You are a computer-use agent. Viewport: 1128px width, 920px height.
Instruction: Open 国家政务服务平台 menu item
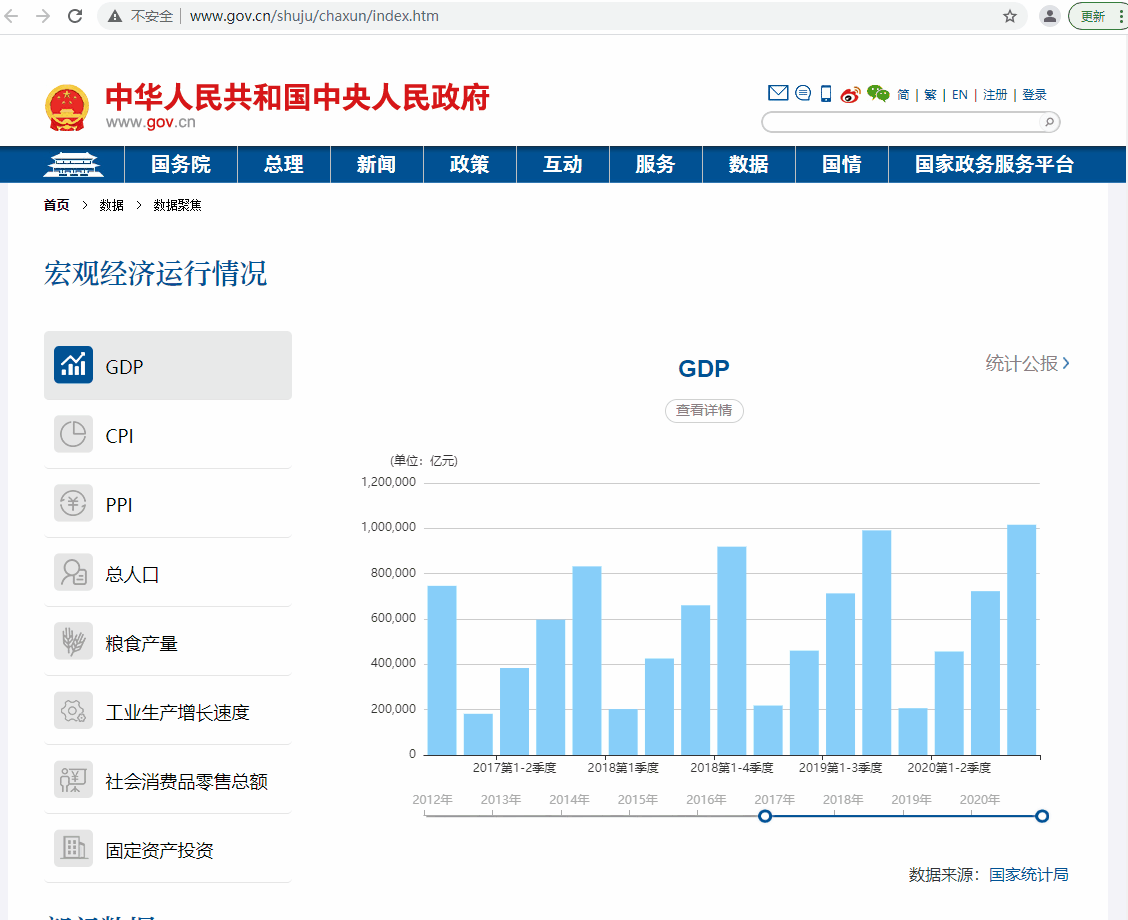click(994, 165)
